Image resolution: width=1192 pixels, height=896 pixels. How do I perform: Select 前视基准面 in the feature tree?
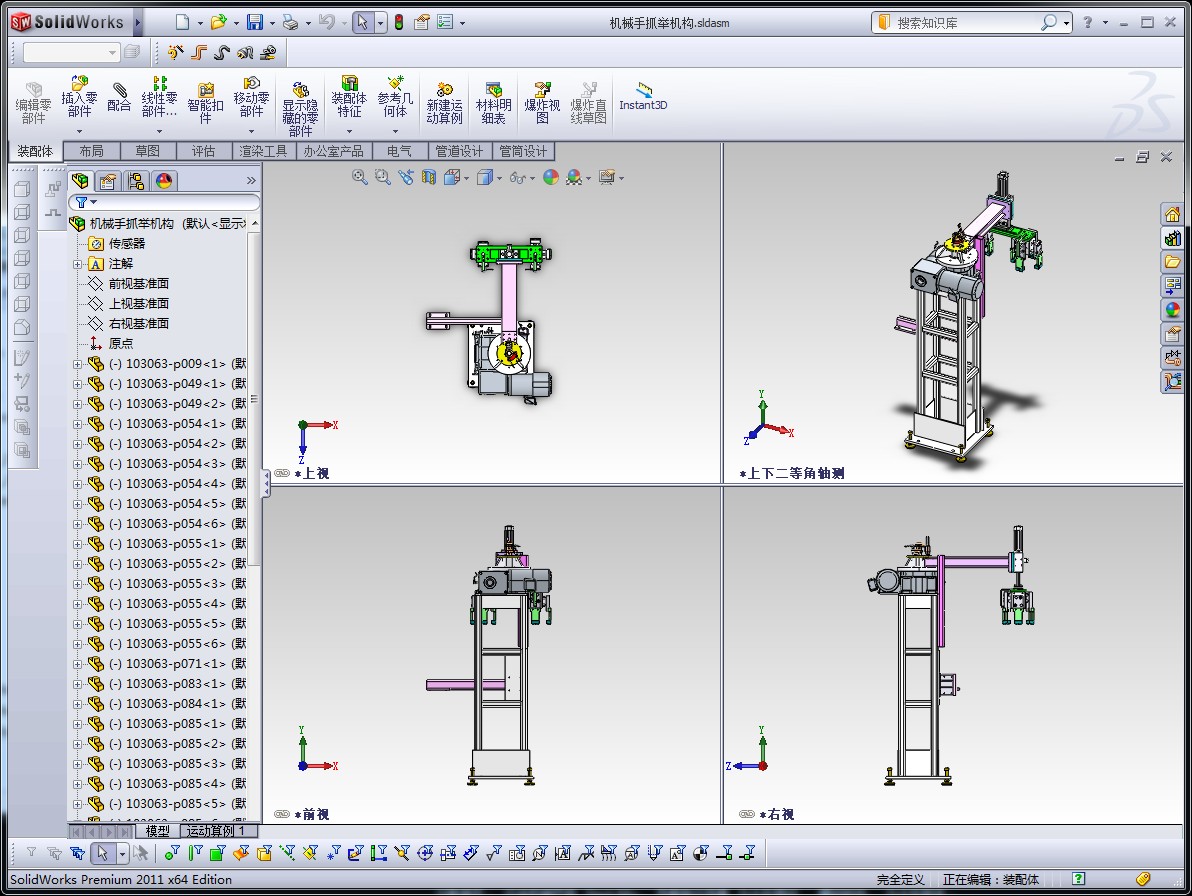pyautogui.click(x=138, y=284)
